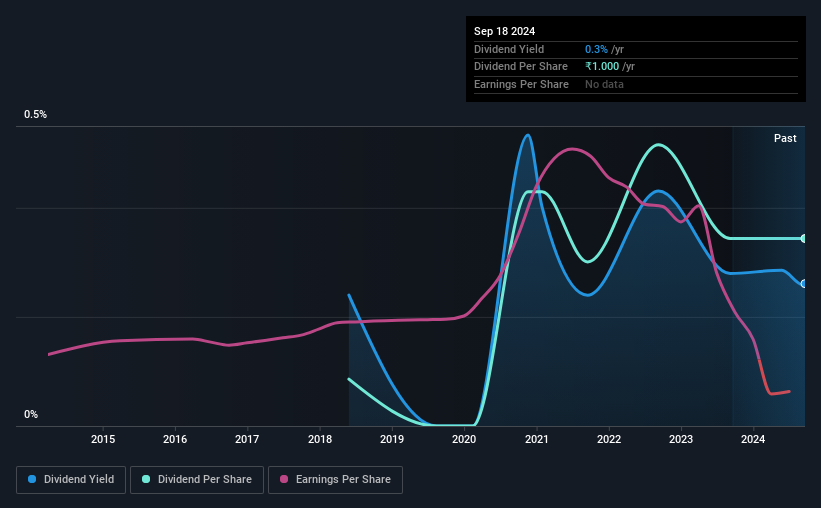The height and width of the screenshot is (508, 821).
Task: Click the 2024 x-axis label
Action: click(x=753, y=439)
